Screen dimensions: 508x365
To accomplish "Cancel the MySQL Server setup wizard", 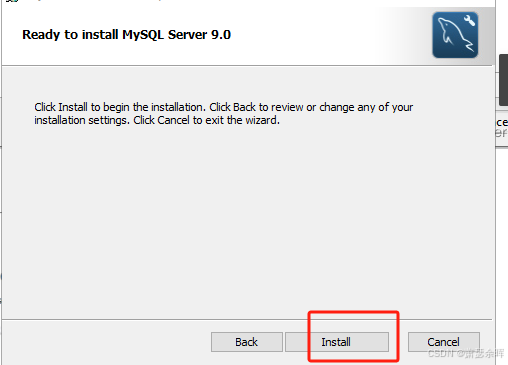I will click(444, 342).
